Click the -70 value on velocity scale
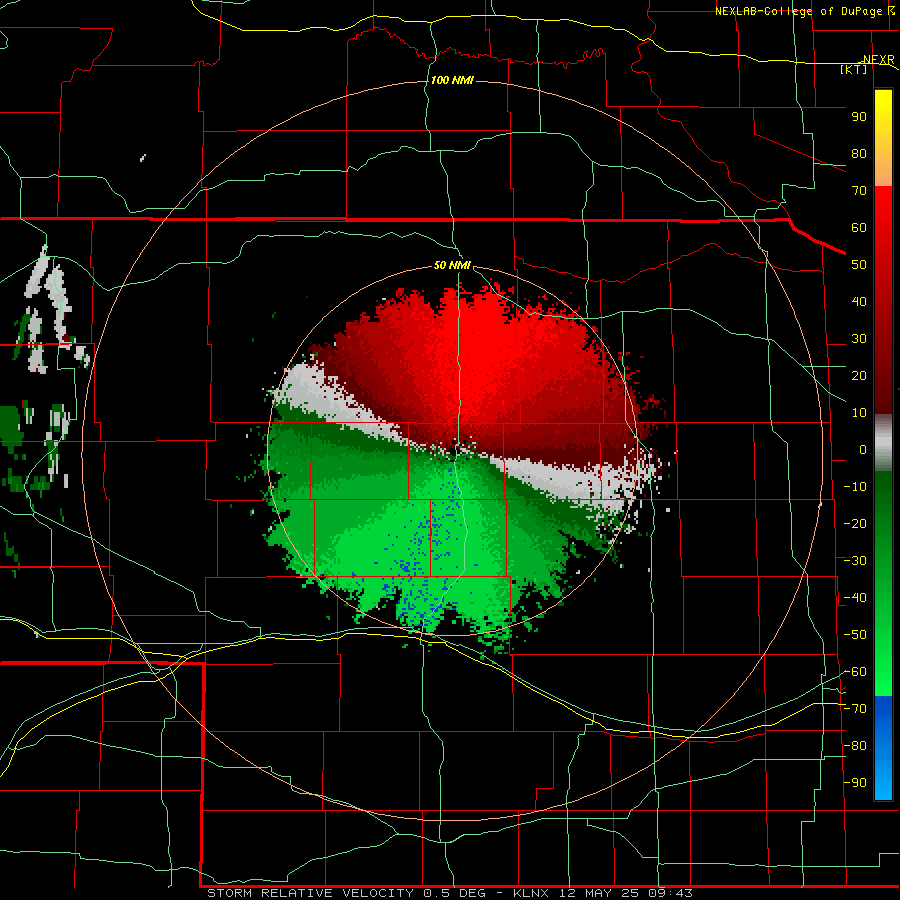900x900 pixels. click(x=855, y=709)
